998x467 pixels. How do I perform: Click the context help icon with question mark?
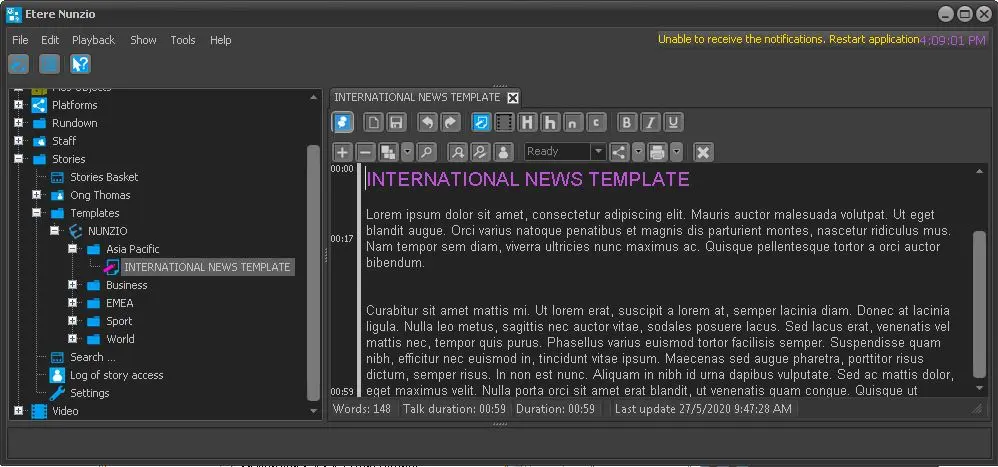[x=80, y=64]
